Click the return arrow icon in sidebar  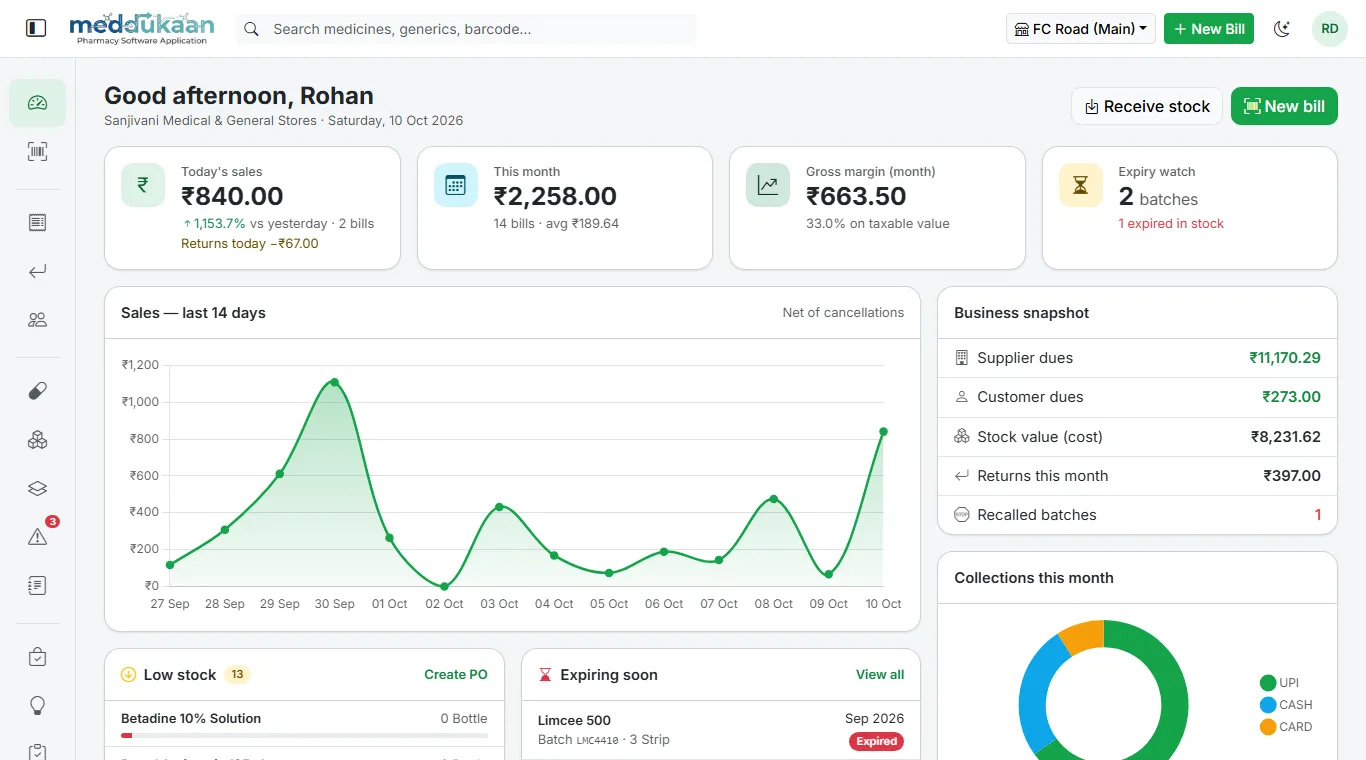[x=38, y=271]
